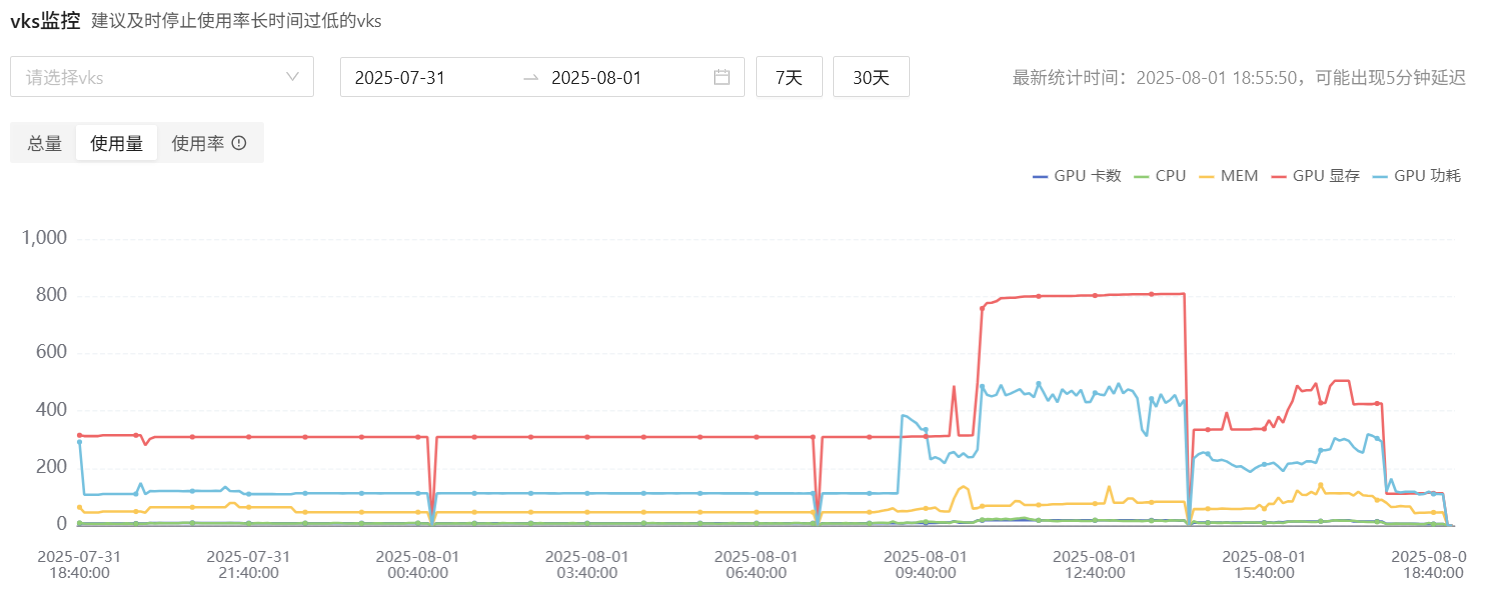1485x600 pixels.
Task: Click the chevron arrow in vks selector
Action: pyautogui.click(x=293, y=77)
